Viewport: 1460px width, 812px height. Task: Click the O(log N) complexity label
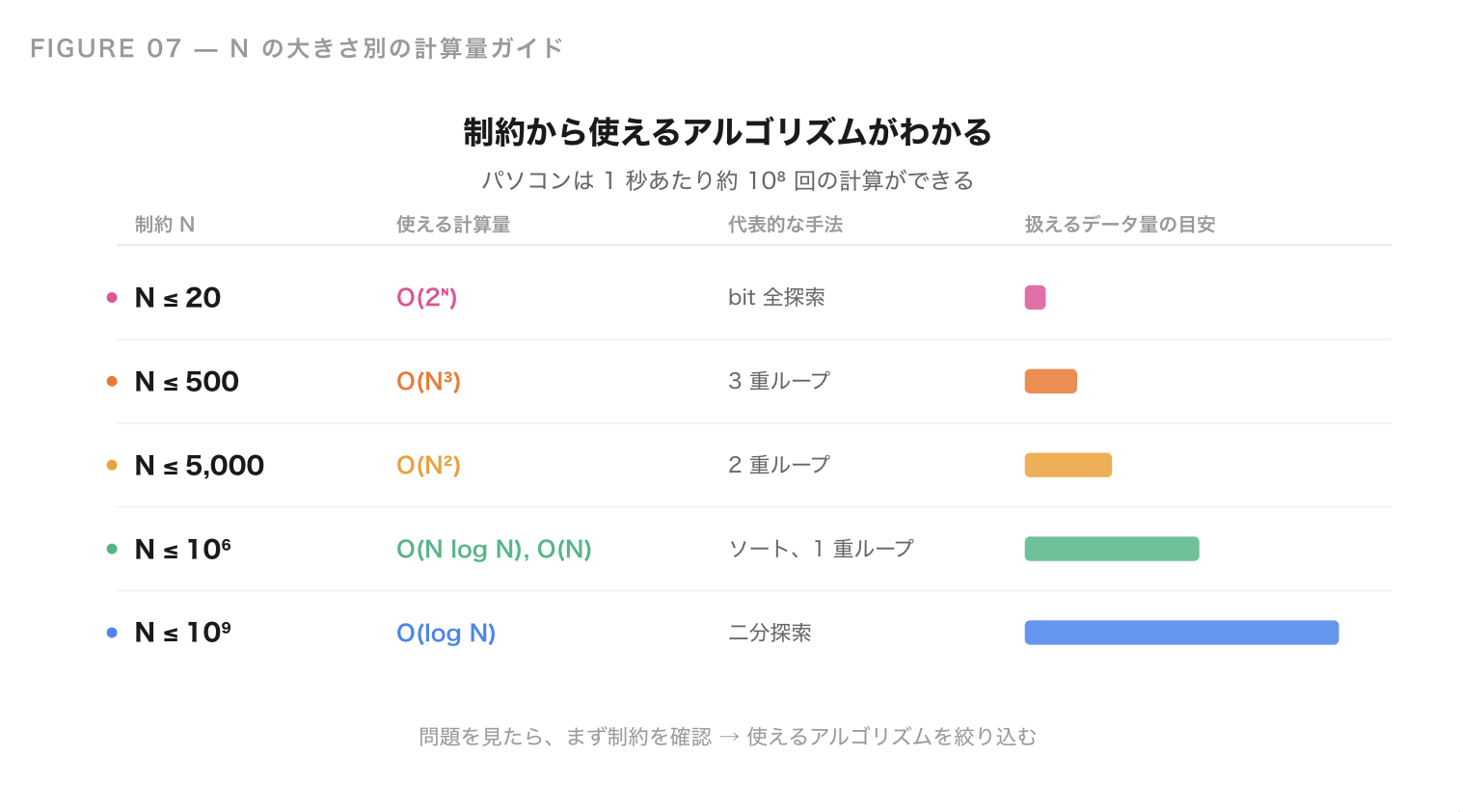446,633
